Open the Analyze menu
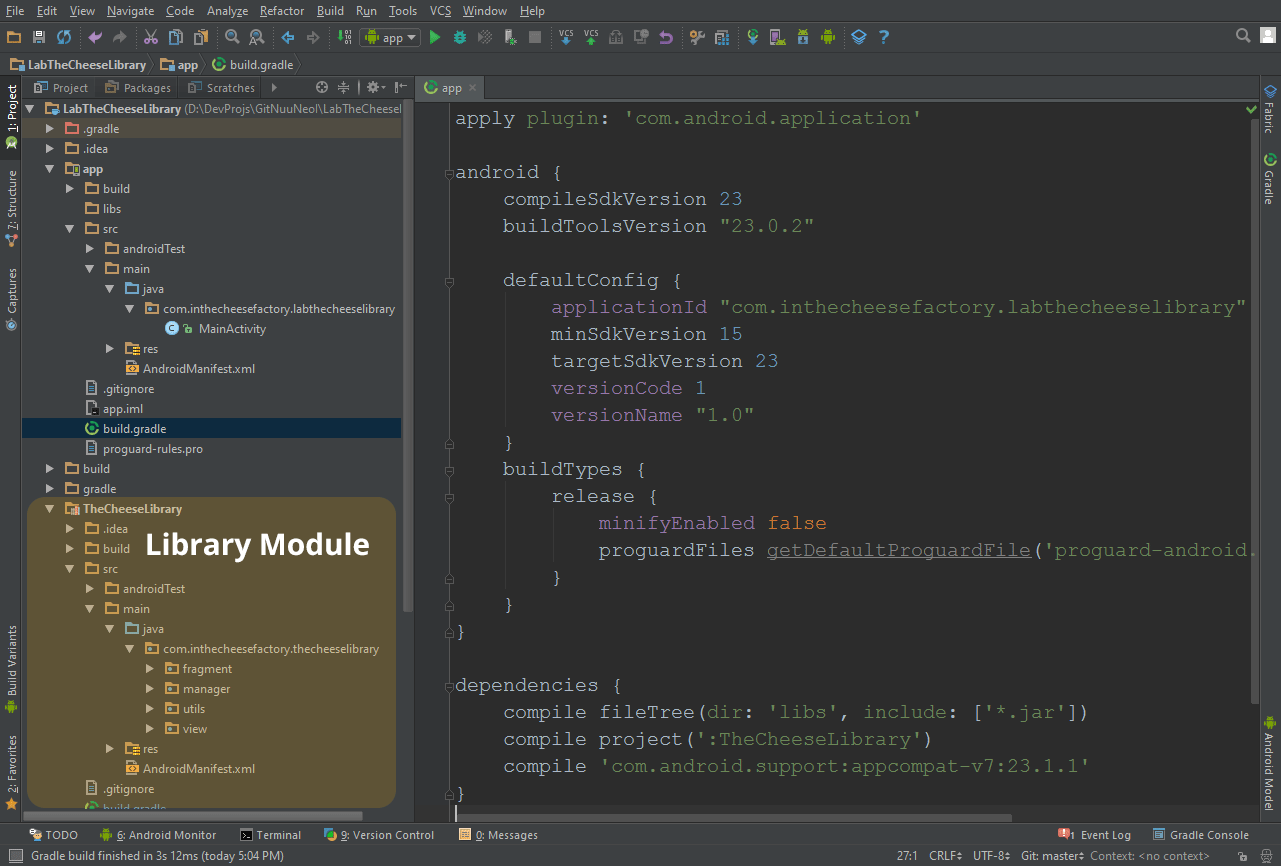Image resolution: width=1281 pixels, height=866 pixels. (x=227, y=11)
